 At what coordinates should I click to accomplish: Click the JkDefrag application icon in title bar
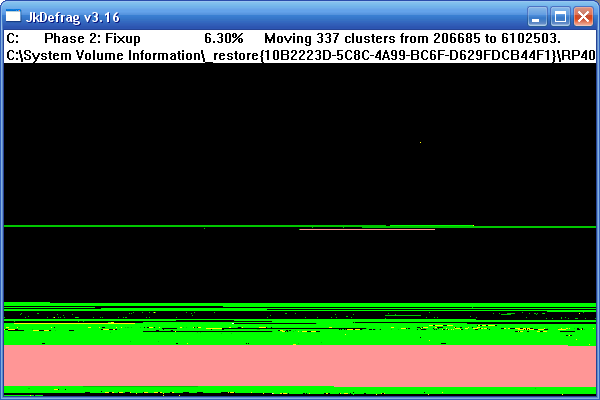[13, 16]
